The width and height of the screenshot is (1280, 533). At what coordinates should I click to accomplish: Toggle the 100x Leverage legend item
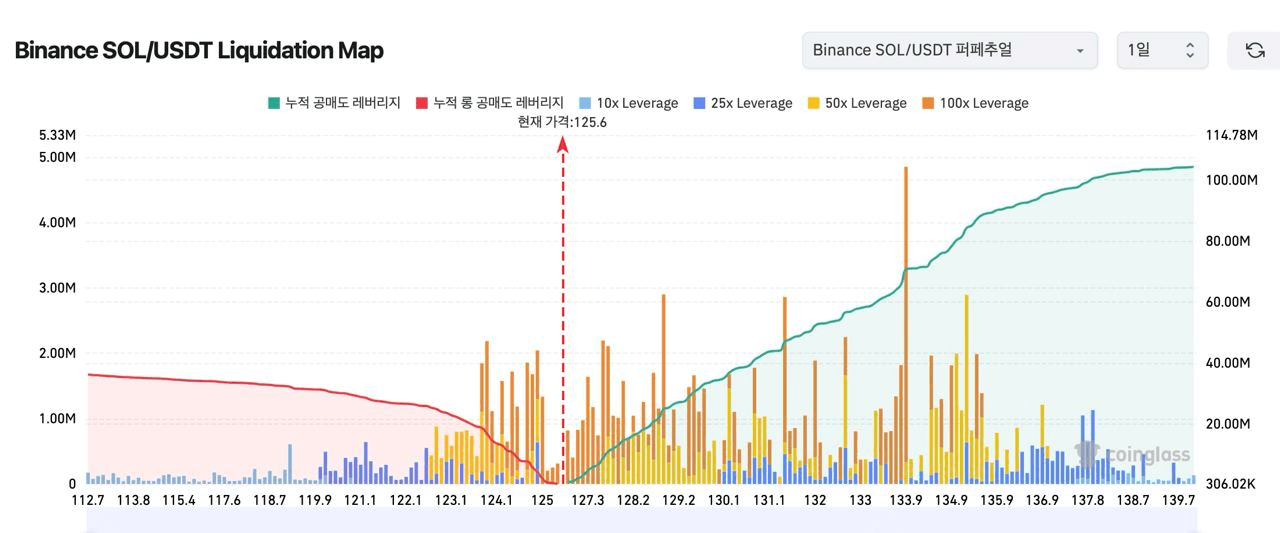(974, 103)
